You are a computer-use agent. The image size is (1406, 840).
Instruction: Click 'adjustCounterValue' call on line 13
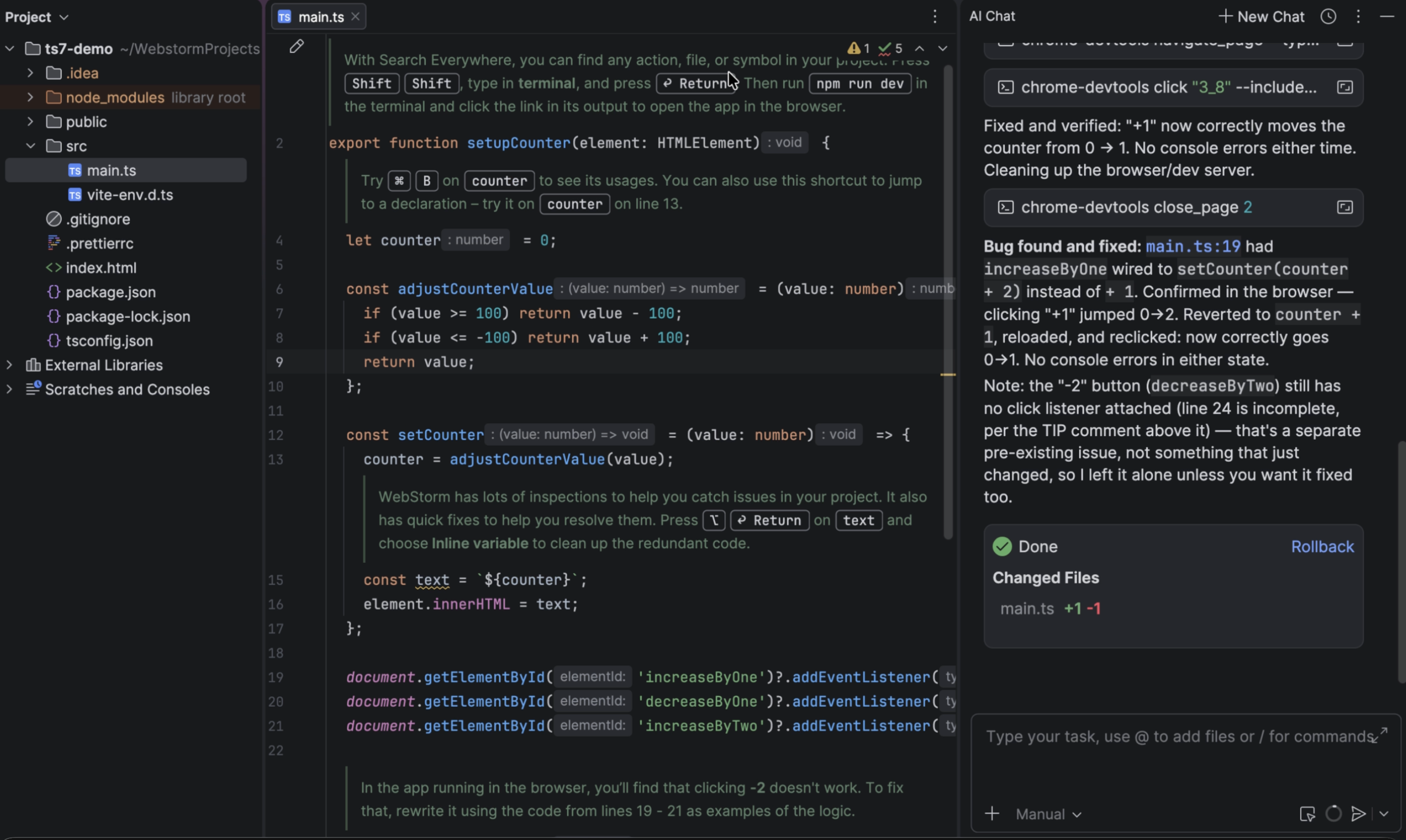526,460
